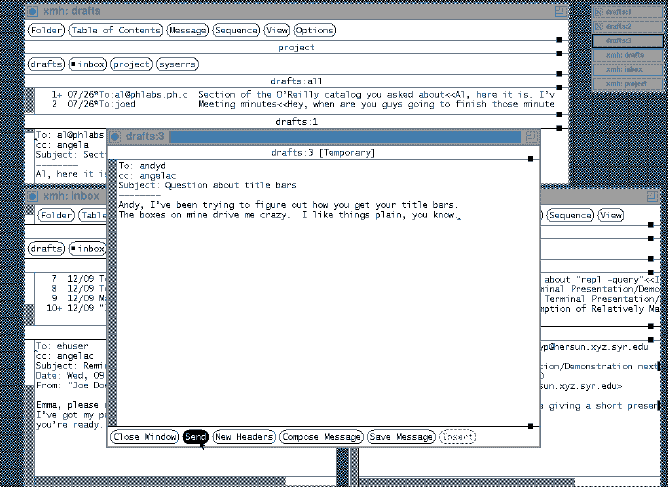Click the highlighted drafts:3 entry in the icon box

tap(626, 41)
